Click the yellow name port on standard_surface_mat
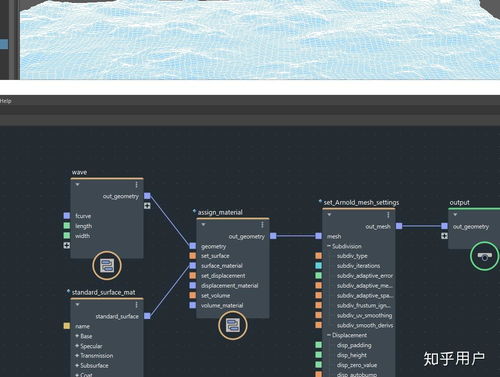 [67, 326]
